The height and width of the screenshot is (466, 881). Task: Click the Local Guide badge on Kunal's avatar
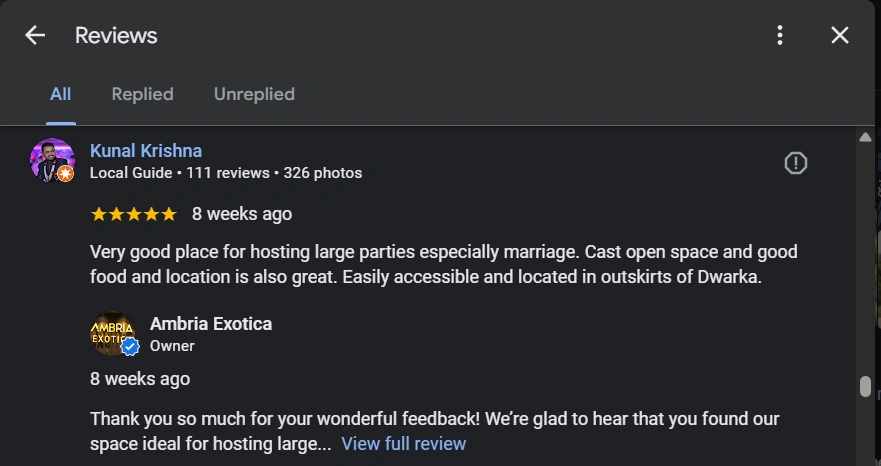tap(65, 174)
